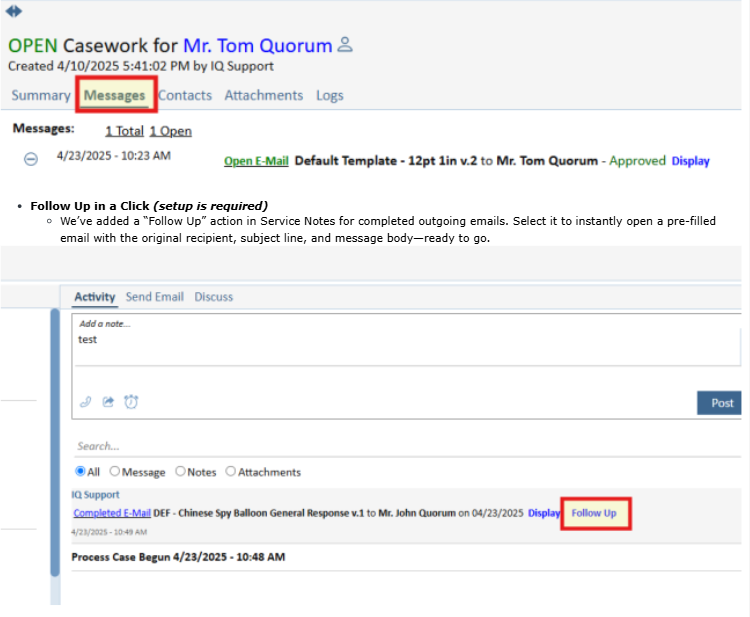The image size is (750, 617).
Task: Open the Logs tab
Action: (330, 95)
